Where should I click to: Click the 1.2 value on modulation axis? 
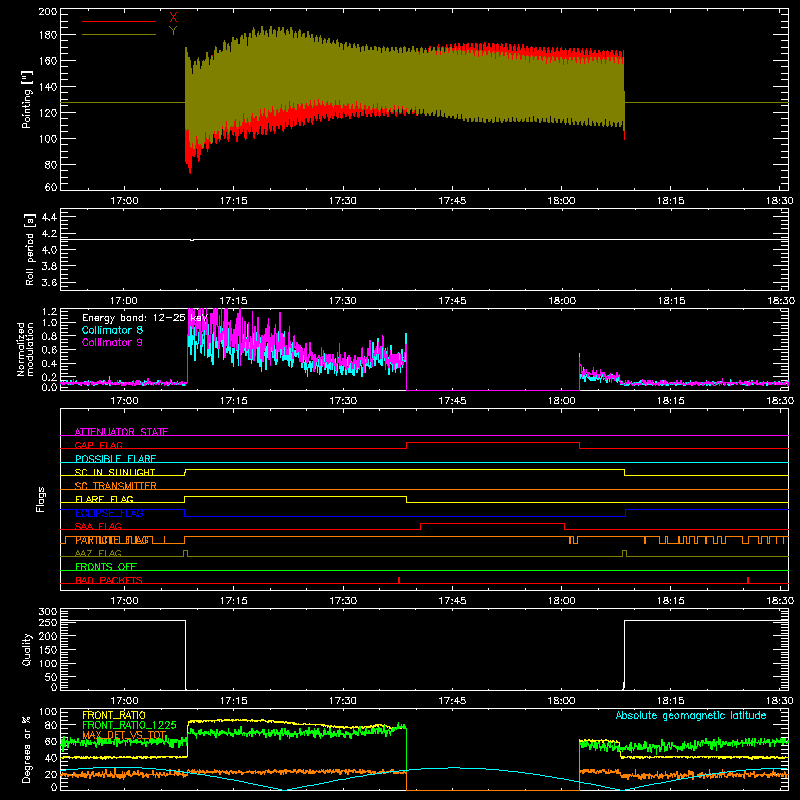click(49, 312)
